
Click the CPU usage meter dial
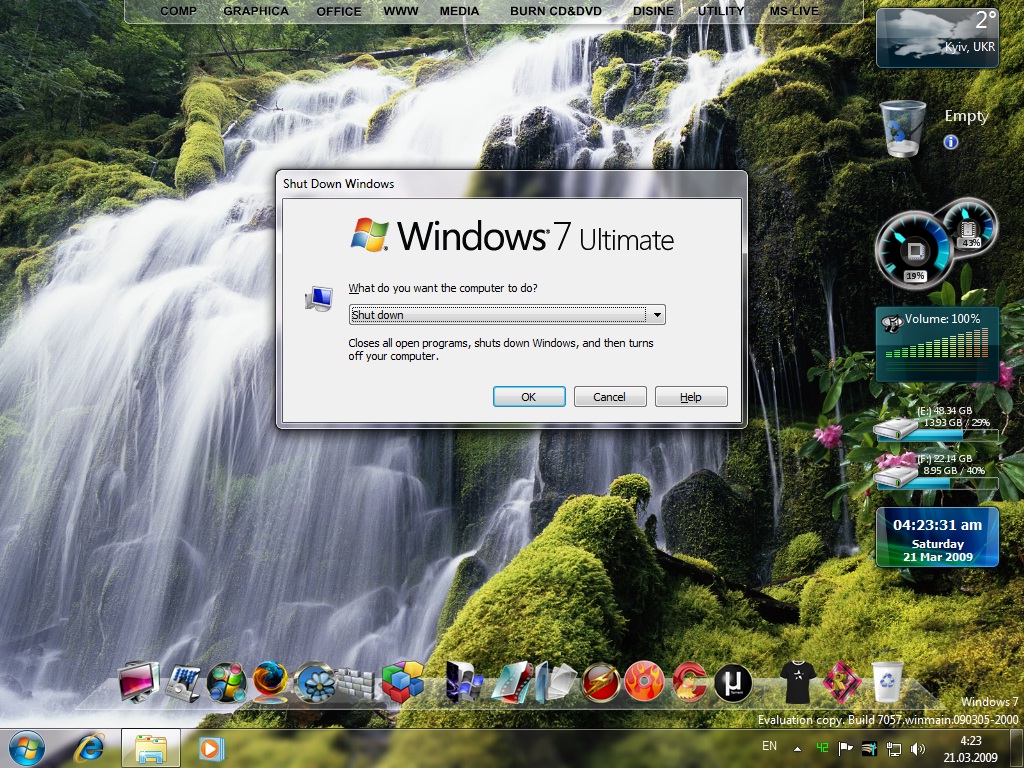(914, 250)
